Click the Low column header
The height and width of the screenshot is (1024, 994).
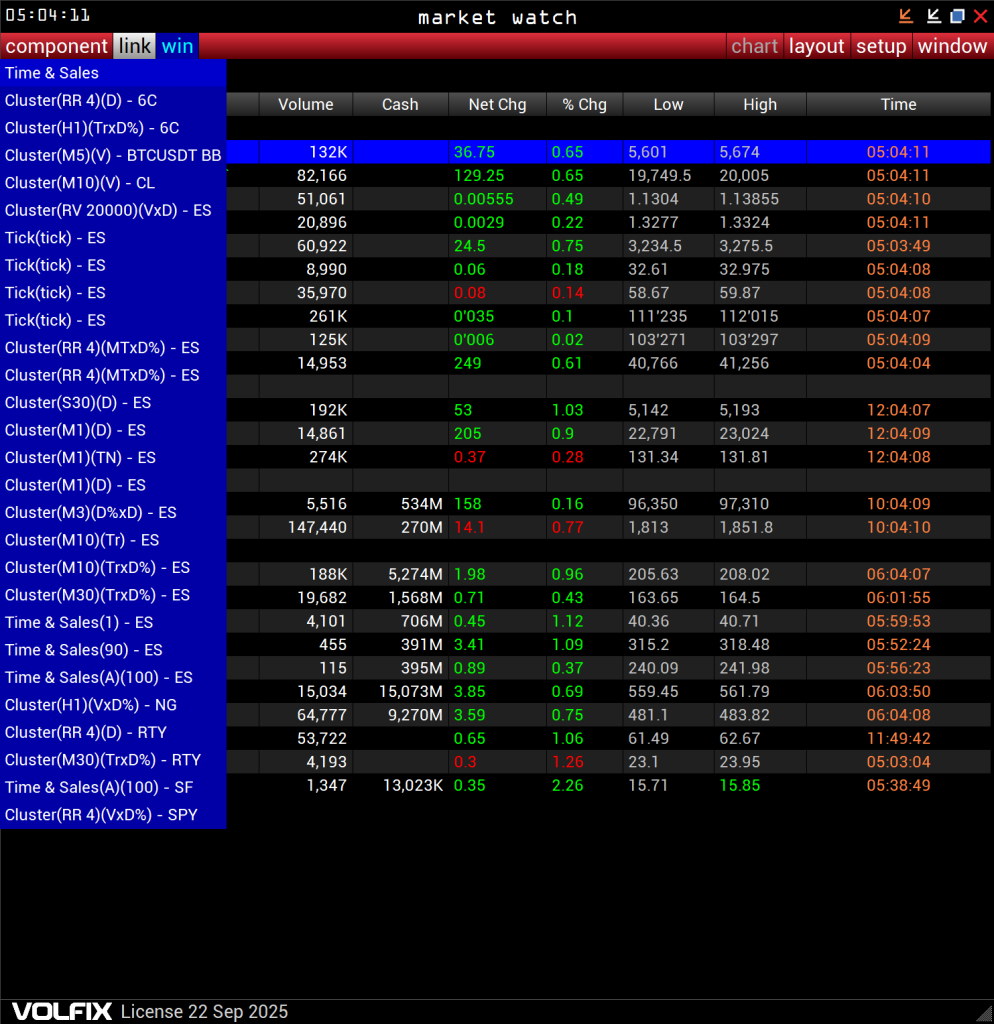pos(669,104)
